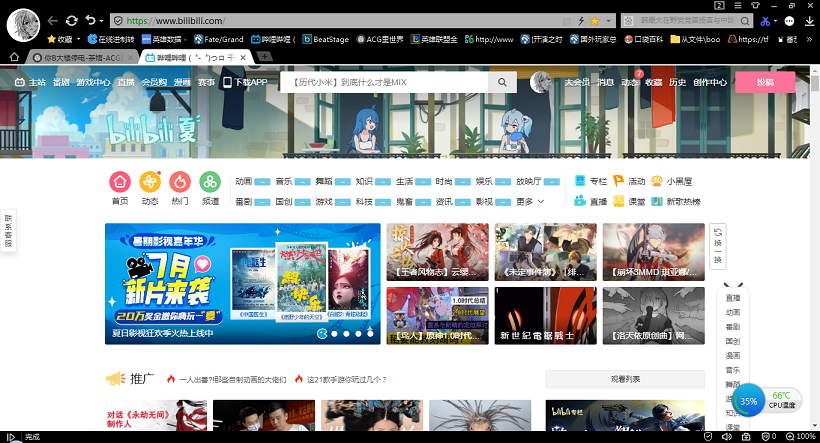Click 下载APP in top navigation
Screen dimensions: 820x443
click(x=245, y=82)
